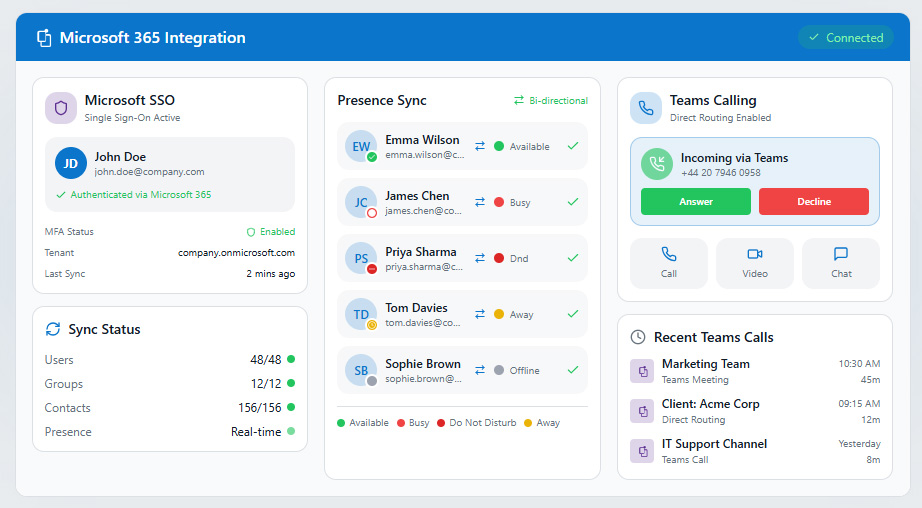Start a Video call

pos(755,263)
